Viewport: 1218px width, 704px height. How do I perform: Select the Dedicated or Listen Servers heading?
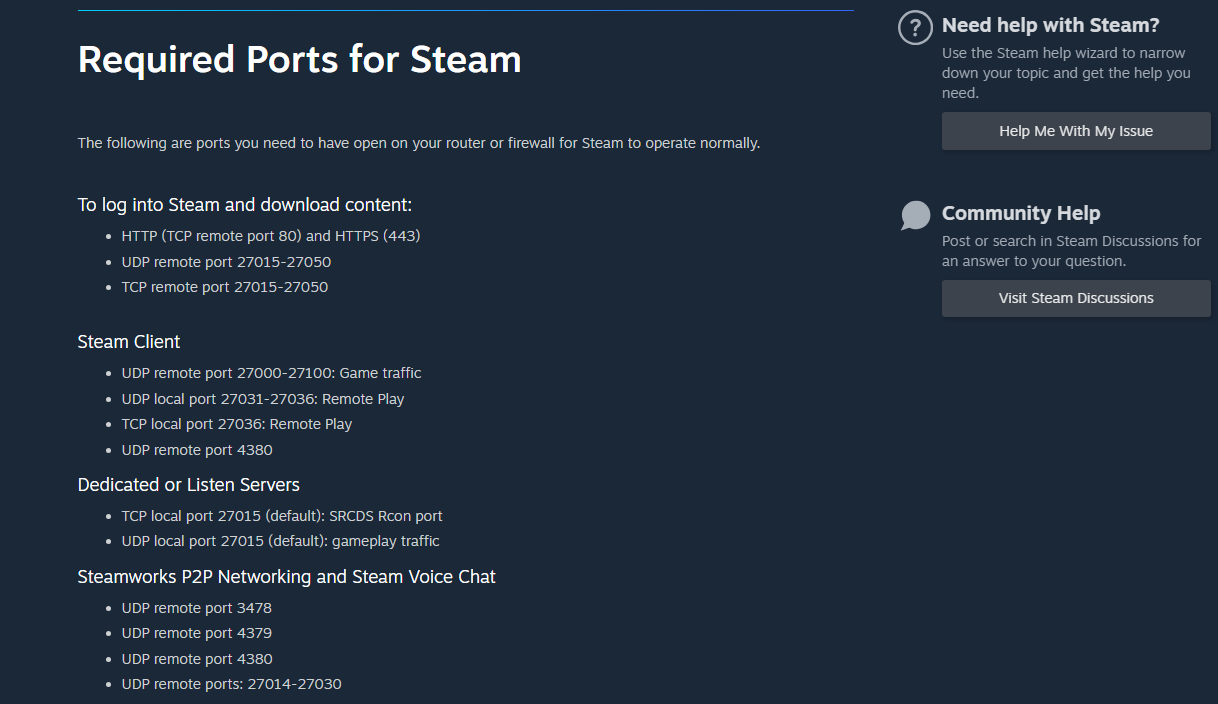click(188, 485)
